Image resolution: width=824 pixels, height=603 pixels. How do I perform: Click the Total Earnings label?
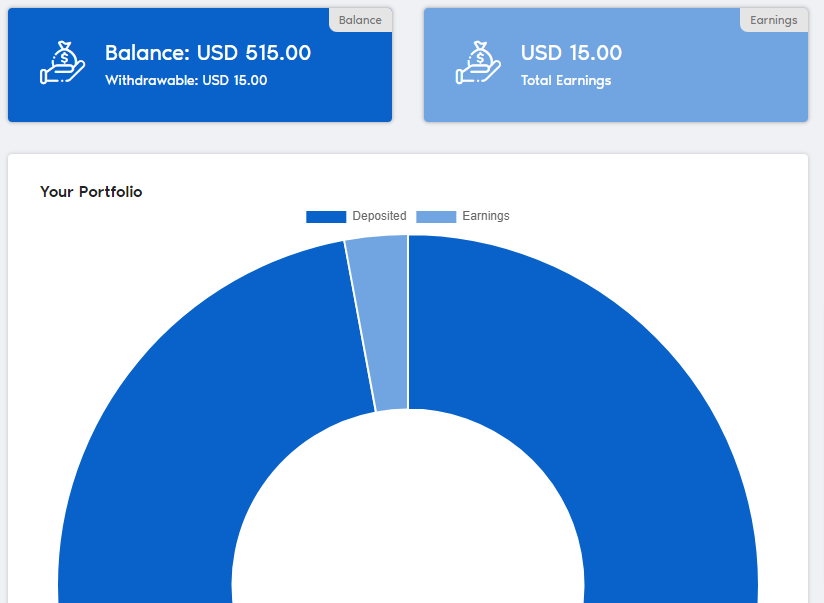point(566,80)
